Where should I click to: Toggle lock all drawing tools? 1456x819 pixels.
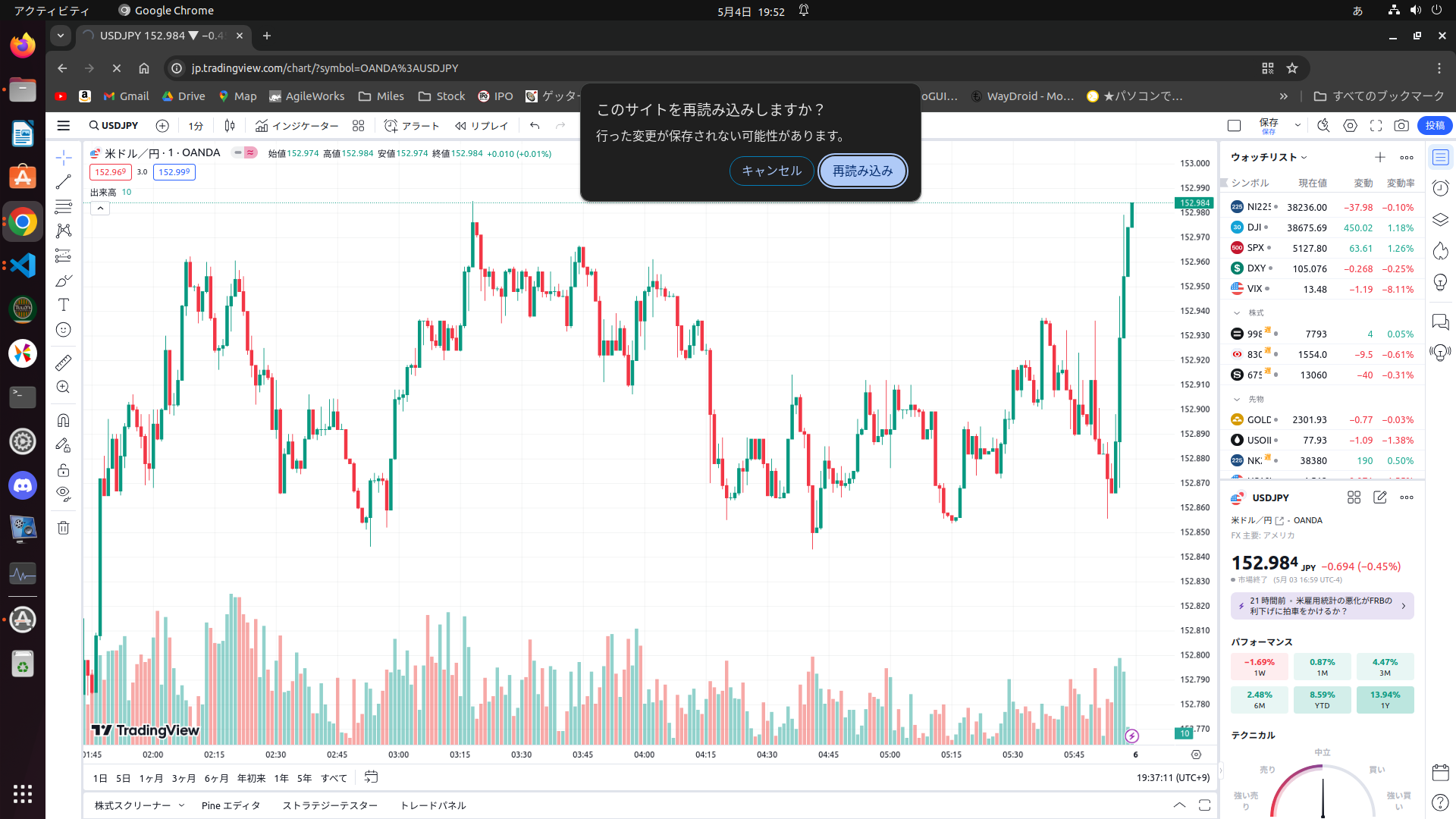(x=64, y=470)
